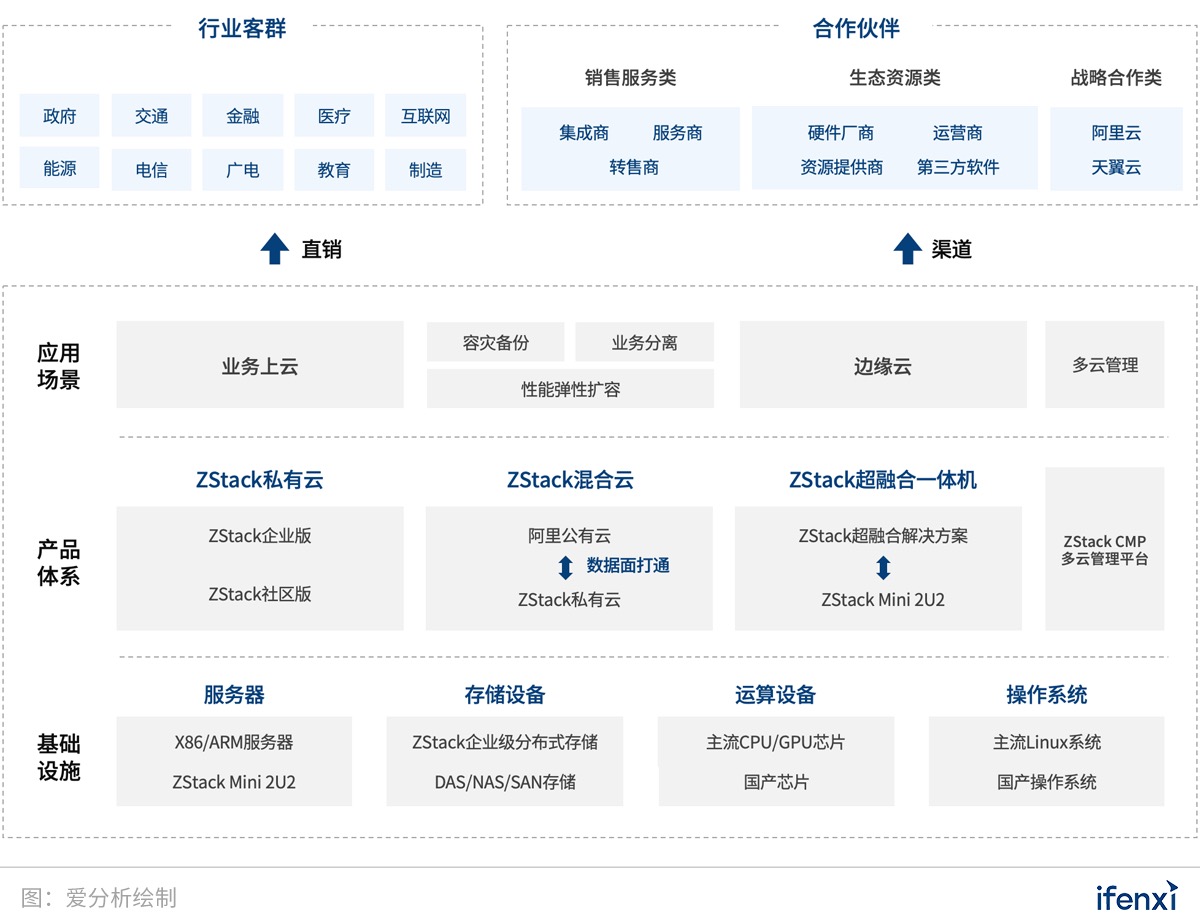Viewport: 1200px width, 924px height.
Task: Select the 电信 industry box
Action: [x=151, y=169]
